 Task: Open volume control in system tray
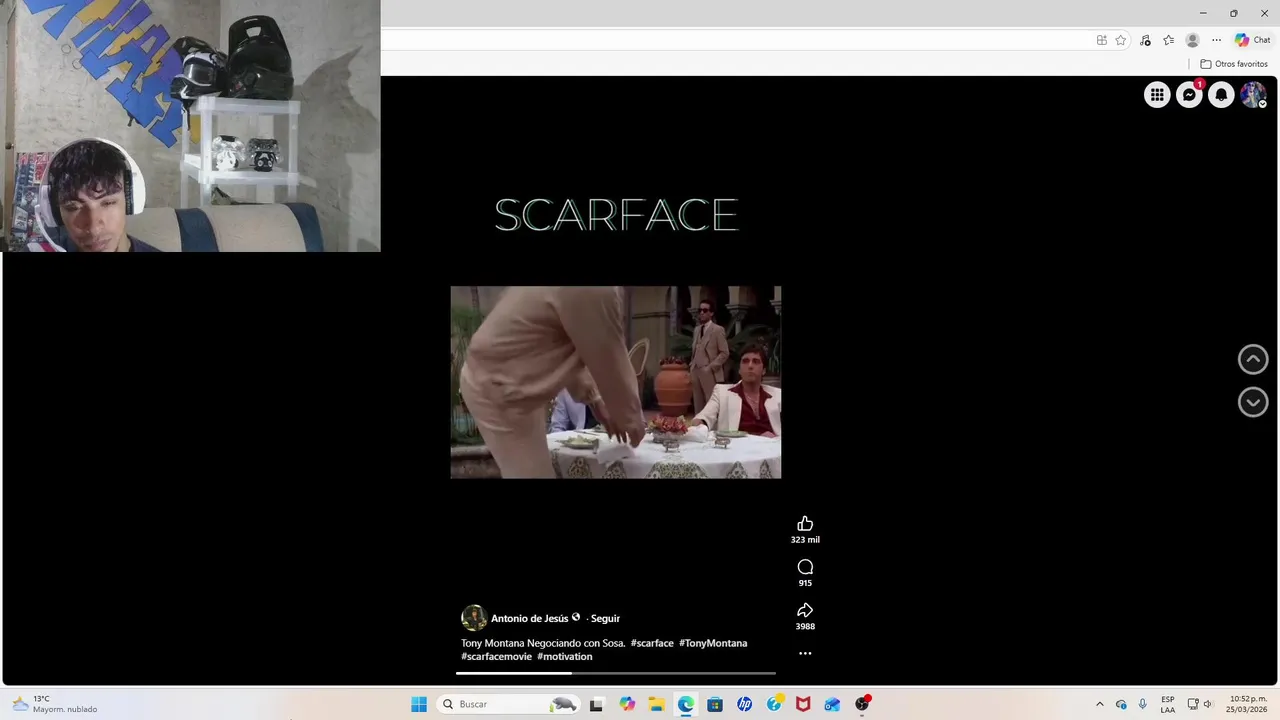[1208, 704]
